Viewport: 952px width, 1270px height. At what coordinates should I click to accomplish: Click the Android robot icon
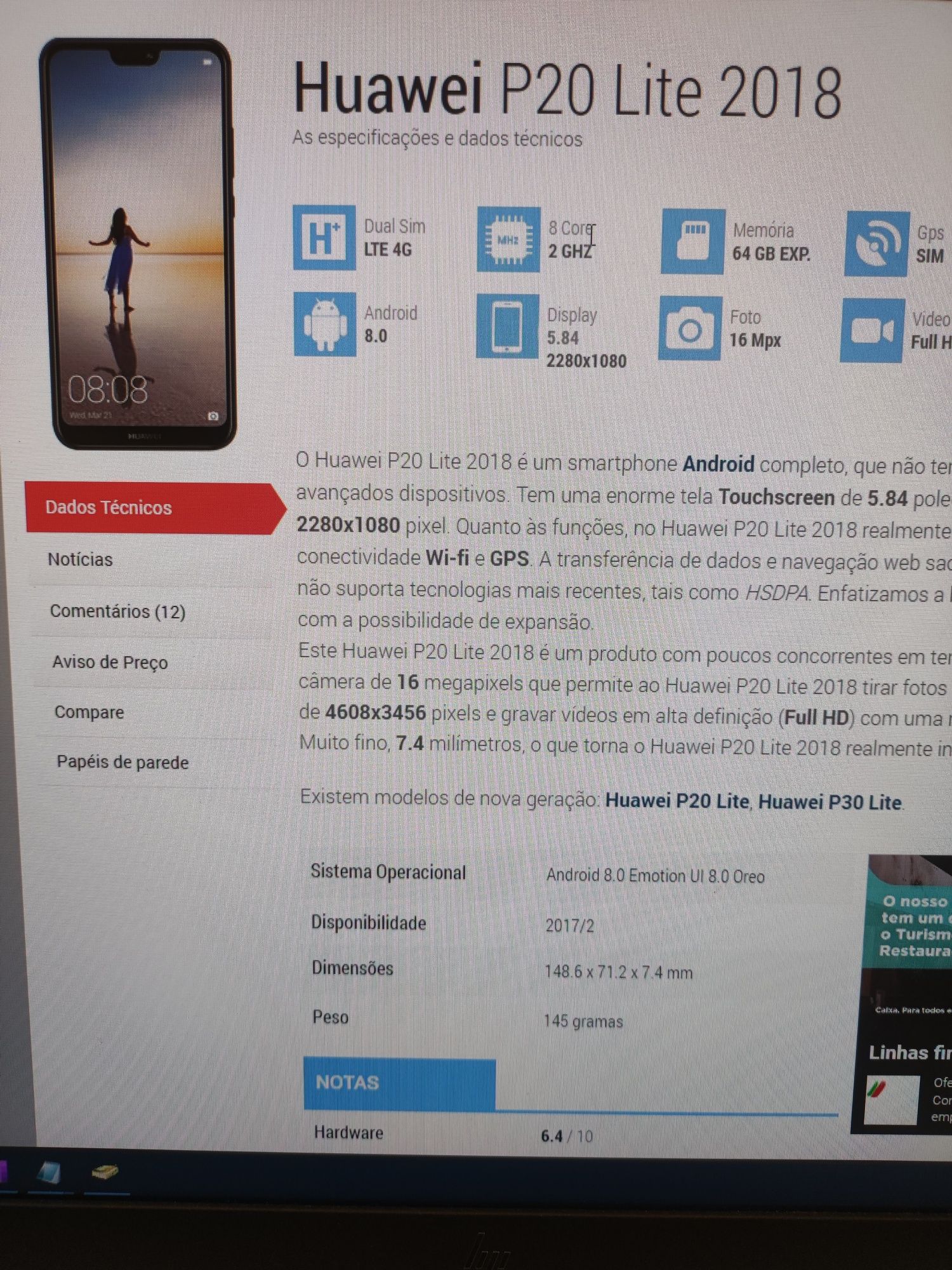point(325,324)
